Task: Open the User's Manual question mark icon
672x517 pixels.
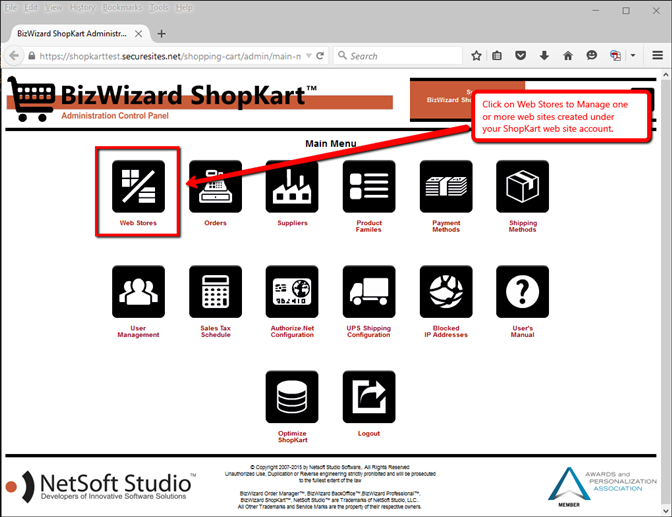Action: pyautogui.click(x=522, y=292)
